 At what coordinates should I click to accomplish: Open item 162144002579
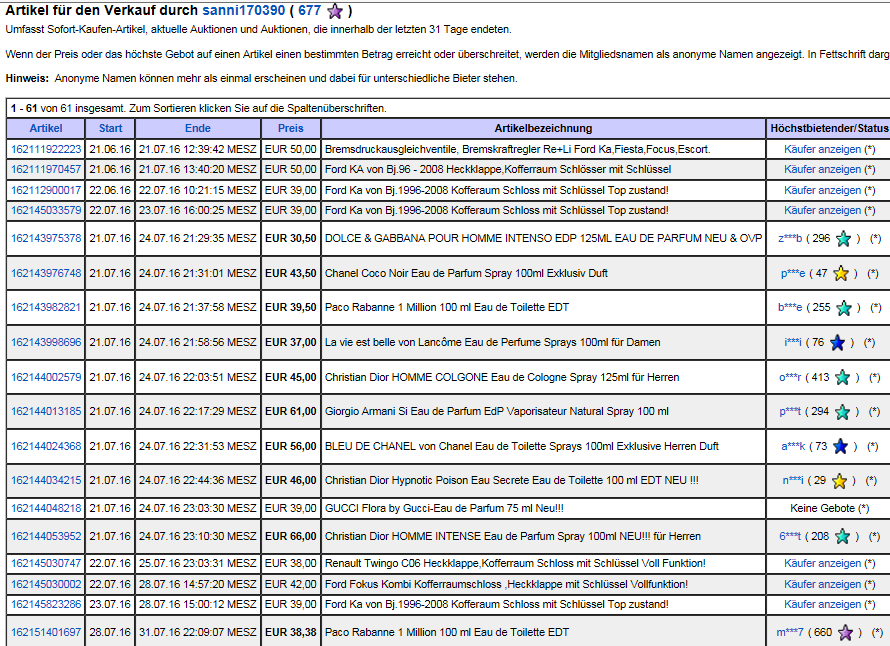46,377
